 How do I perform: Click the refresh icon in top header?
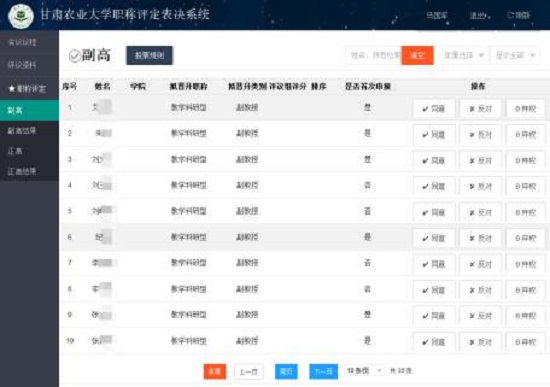pos(511,15)
